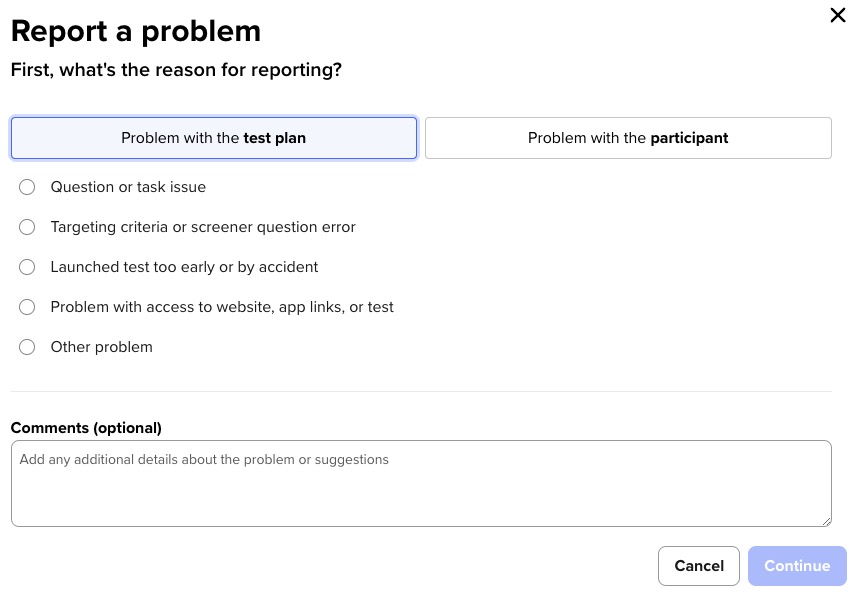The image size is (861, 604).
Task: Click the Launched test too early label text
Action: coord(184,267)
